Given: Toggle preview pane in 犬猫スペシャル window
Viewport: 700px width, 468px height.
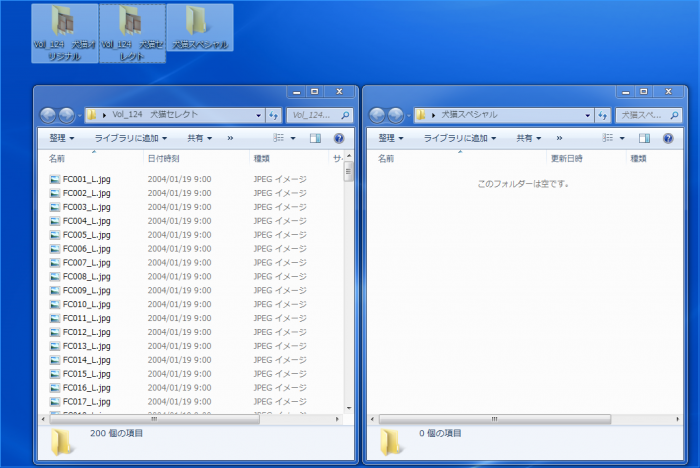Looking at the screenshot, I should pyautogui.click(x=644, y=138).
